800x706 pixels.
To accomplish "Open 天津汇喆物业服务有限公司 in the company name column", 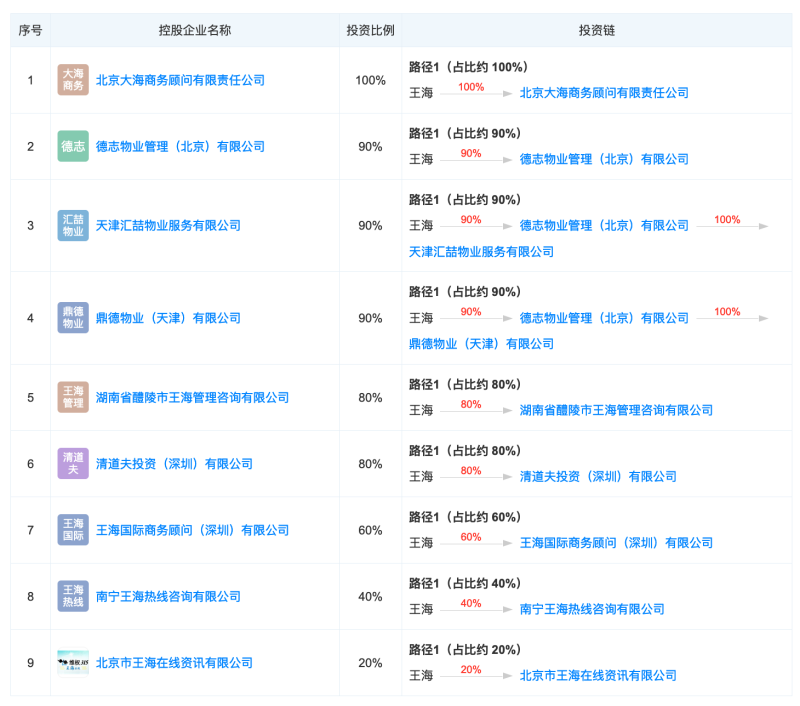I will 168,225.
